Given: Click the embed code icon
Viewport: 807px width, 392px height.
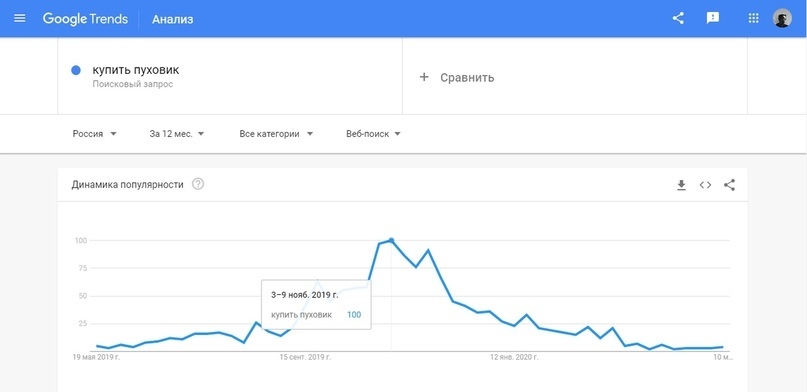Looking at the screenshot, I should [705, 185].
